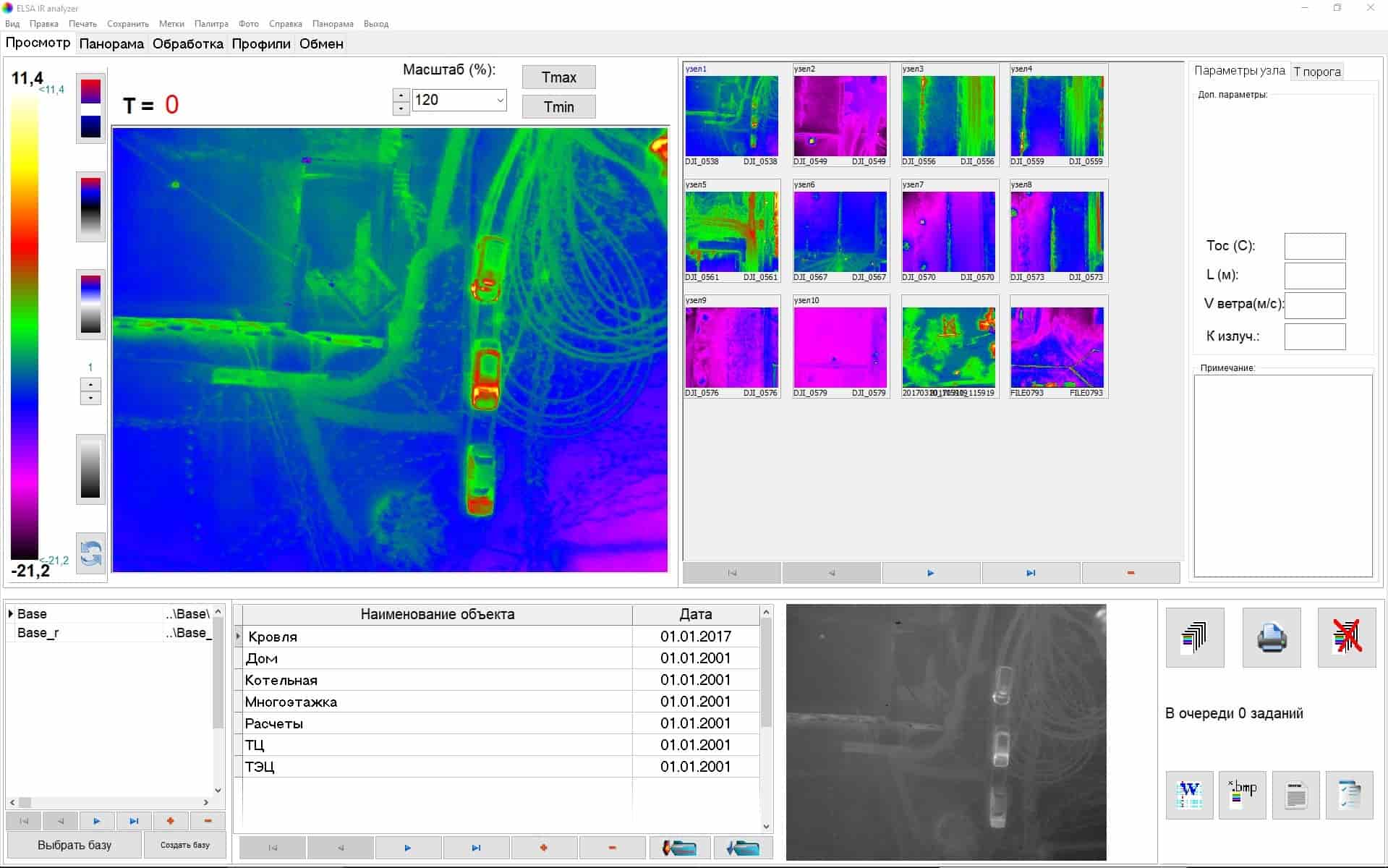The width and height of the screenshot is (1388, 868).
Task: Click the BMP export icon
Action: tap(1243, 795)
